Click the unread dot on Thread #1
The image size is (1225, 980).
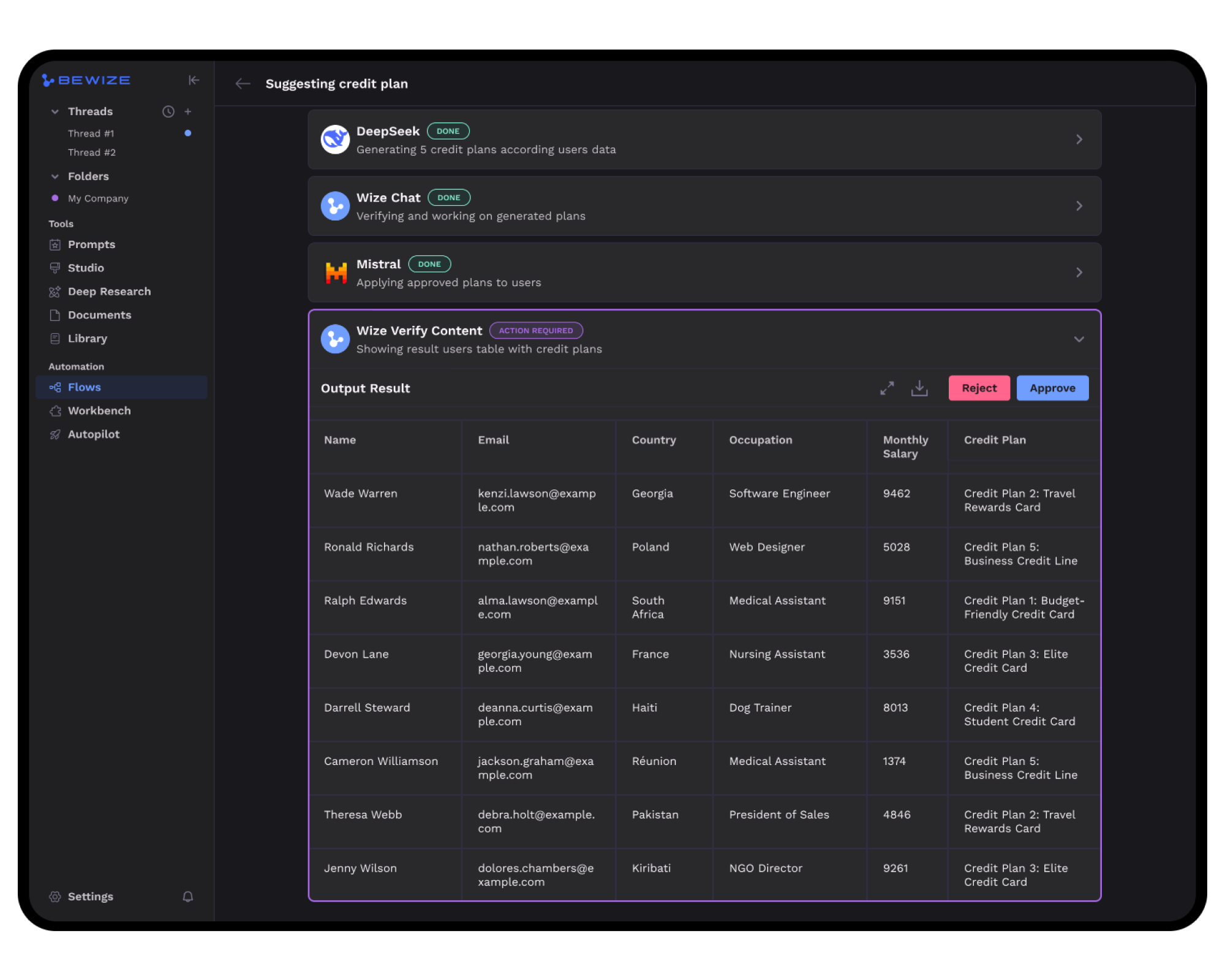pos(188,133)
